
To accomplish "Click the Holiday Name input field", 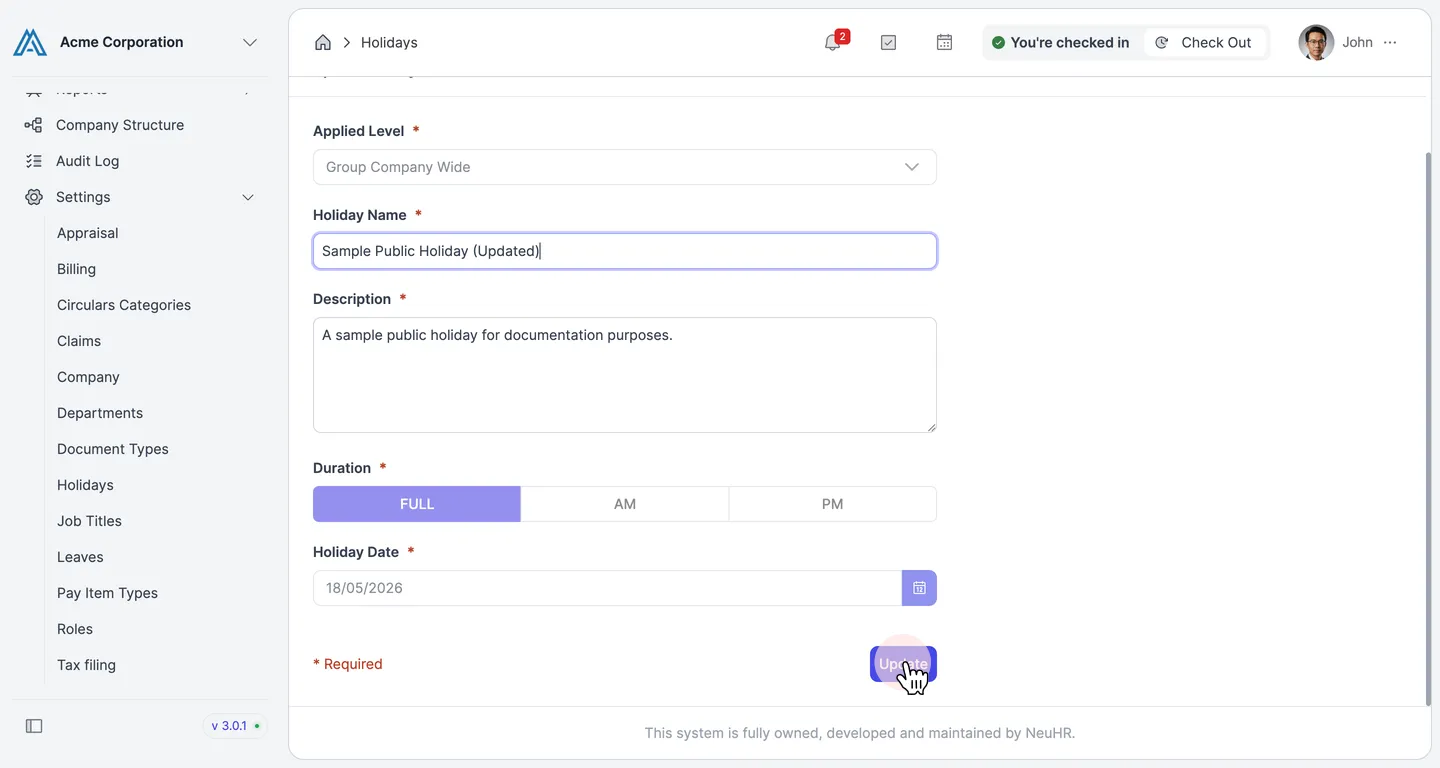I will point(625,251).
